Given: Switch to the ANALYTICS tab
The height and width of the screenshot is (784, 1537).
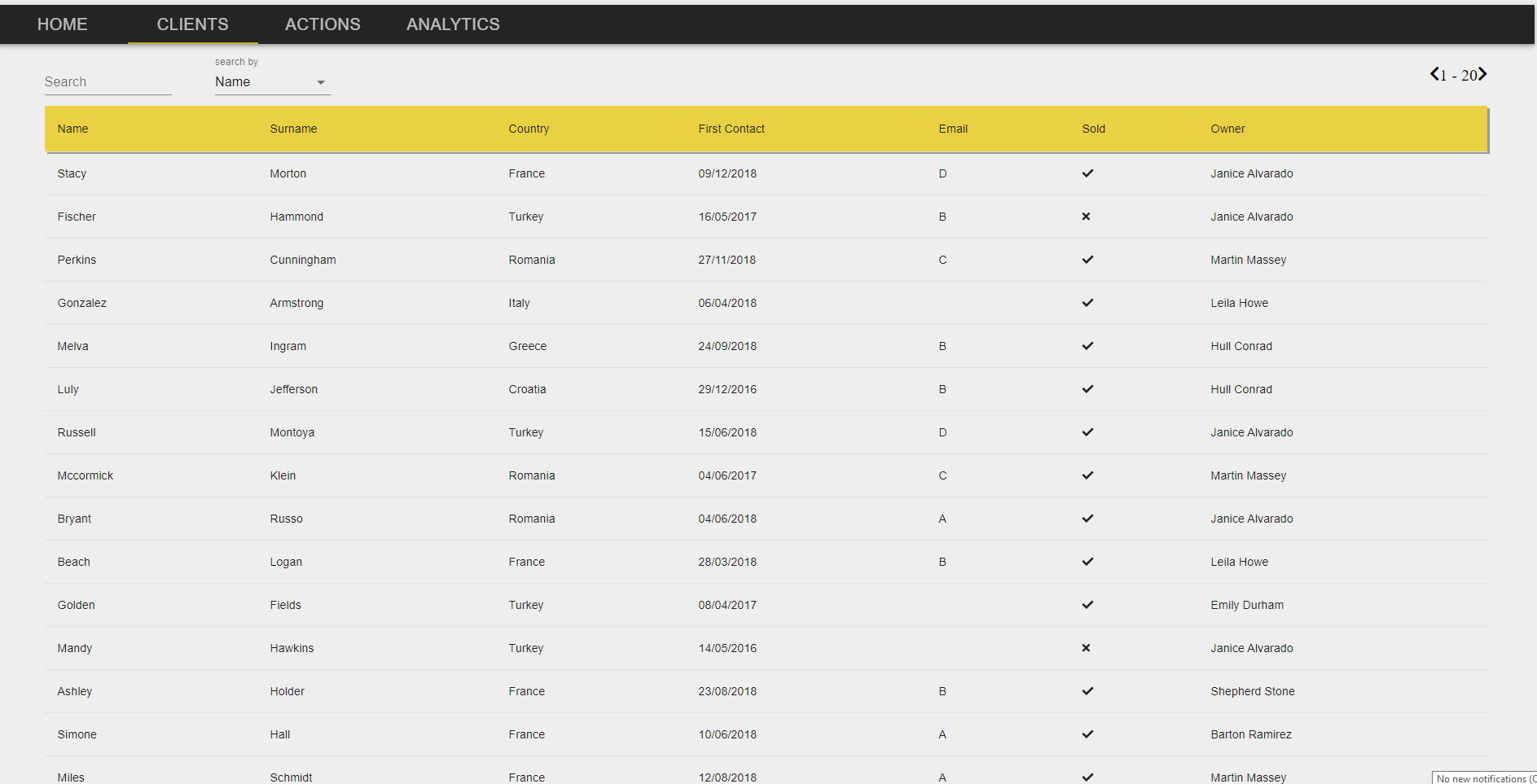Looking at the screenshot, I should coord(453,24).
